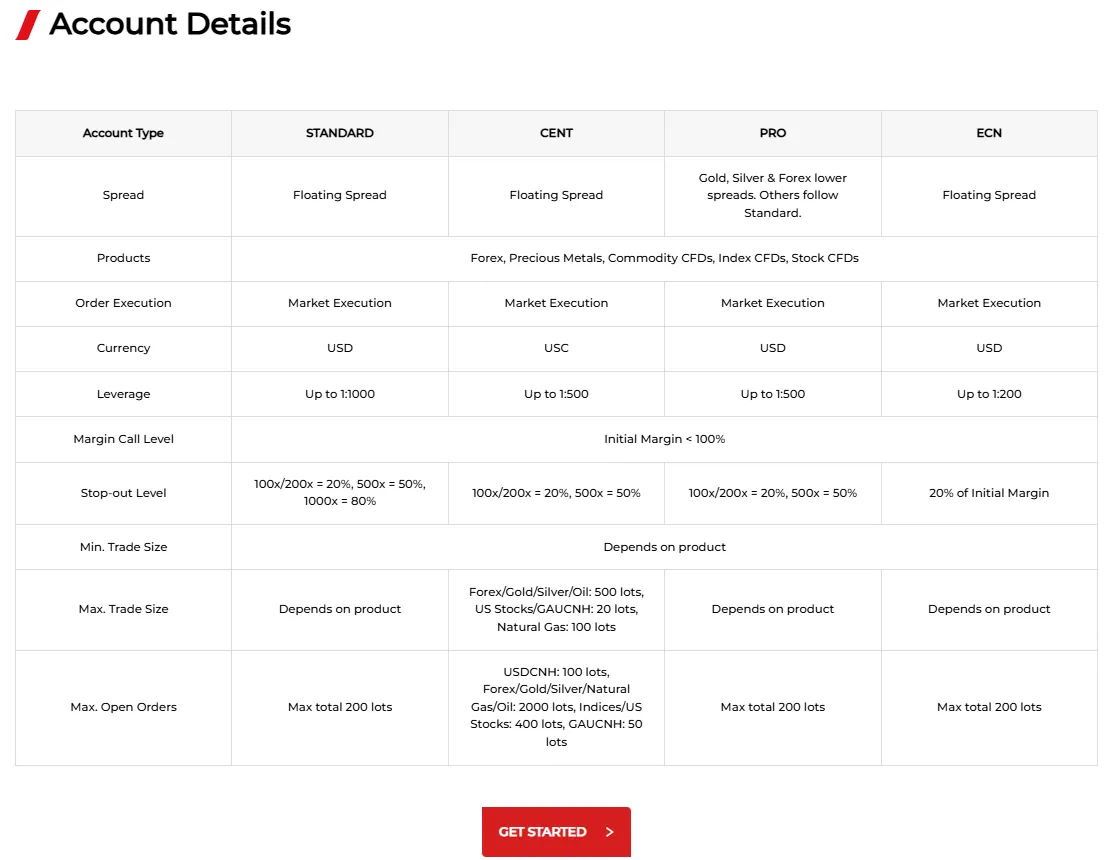
Task: Click the Products row description text
Action: 664,258
